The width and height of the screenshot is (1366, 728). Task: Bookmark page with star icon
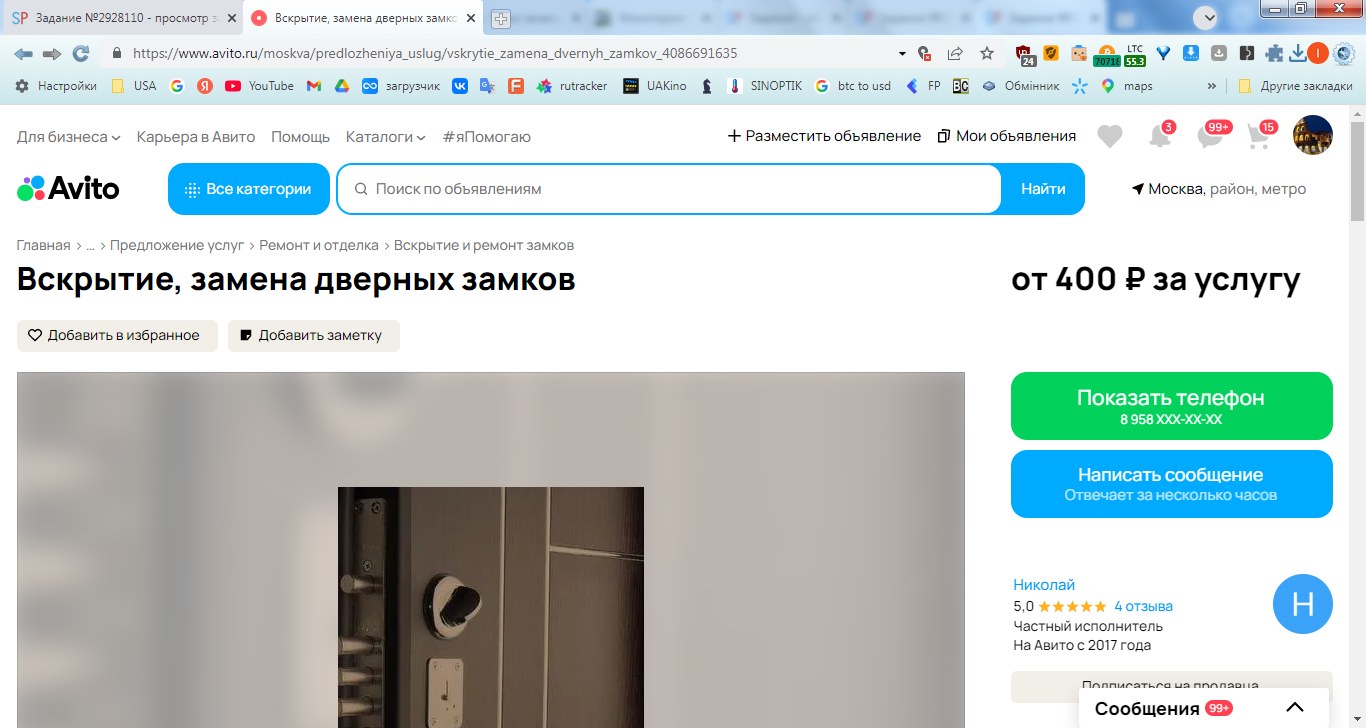pyautogui.click(x=987, y=53)
